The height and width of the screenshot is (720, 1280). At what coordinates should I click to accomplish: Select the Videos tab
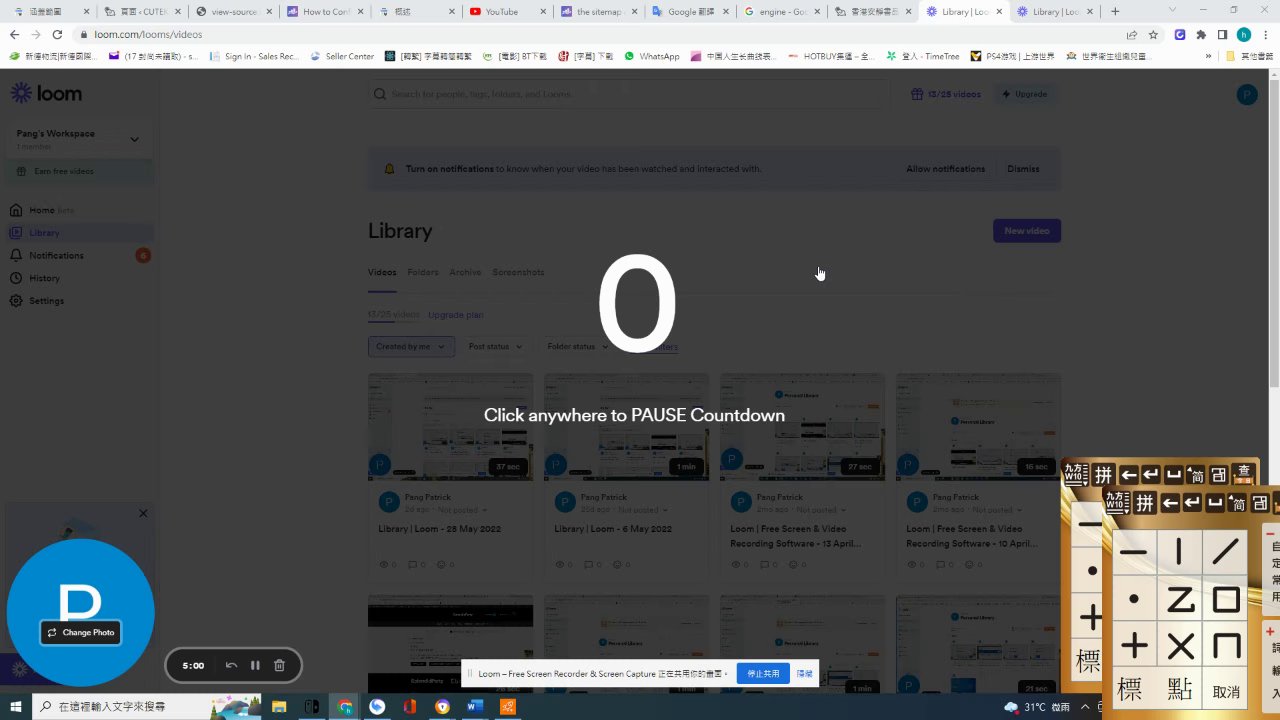382,272
